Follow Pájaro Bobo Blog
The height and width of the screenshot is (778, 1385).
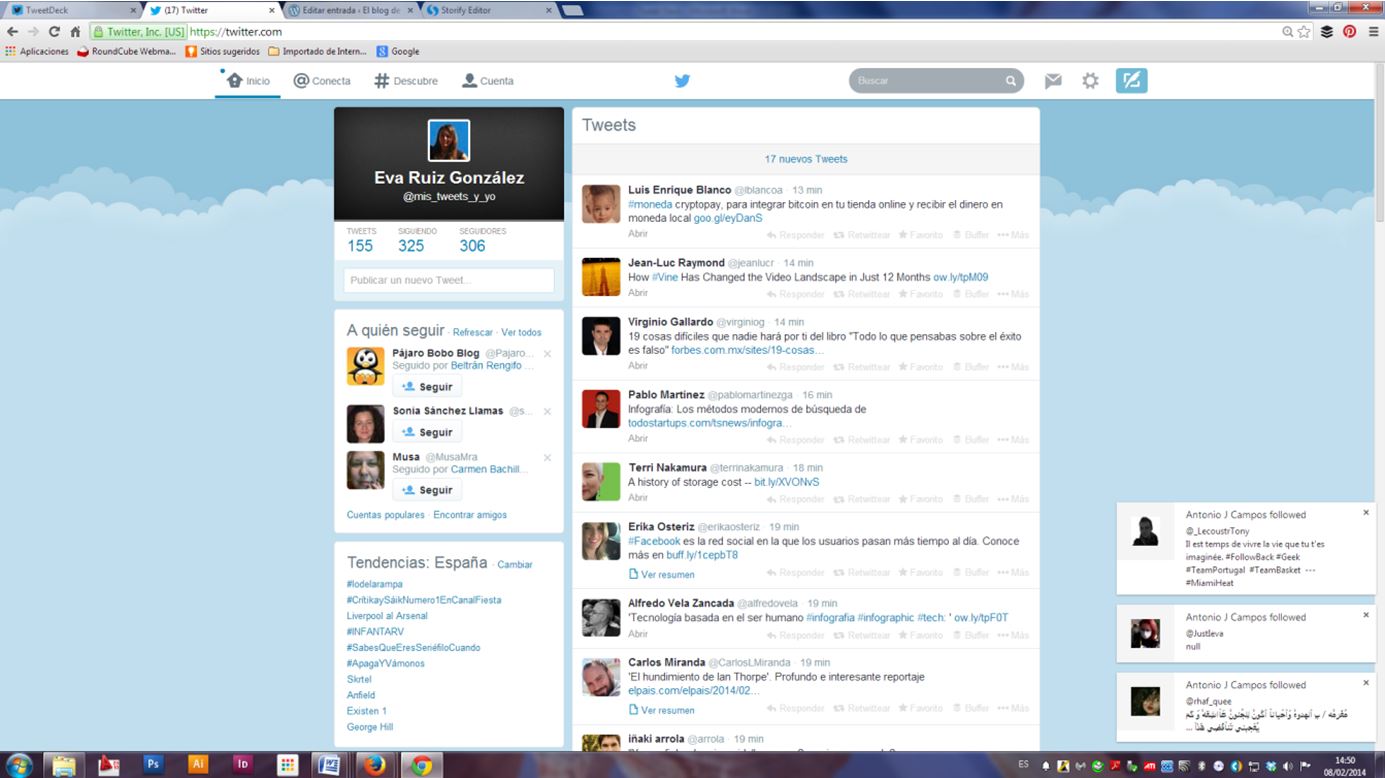click(427, 387)
